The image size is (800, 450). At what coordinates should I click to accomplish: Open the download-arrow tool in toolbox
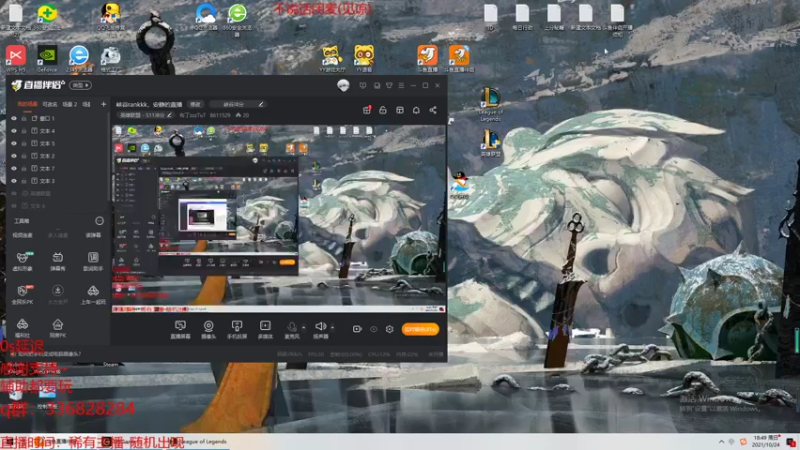[58, 294]
